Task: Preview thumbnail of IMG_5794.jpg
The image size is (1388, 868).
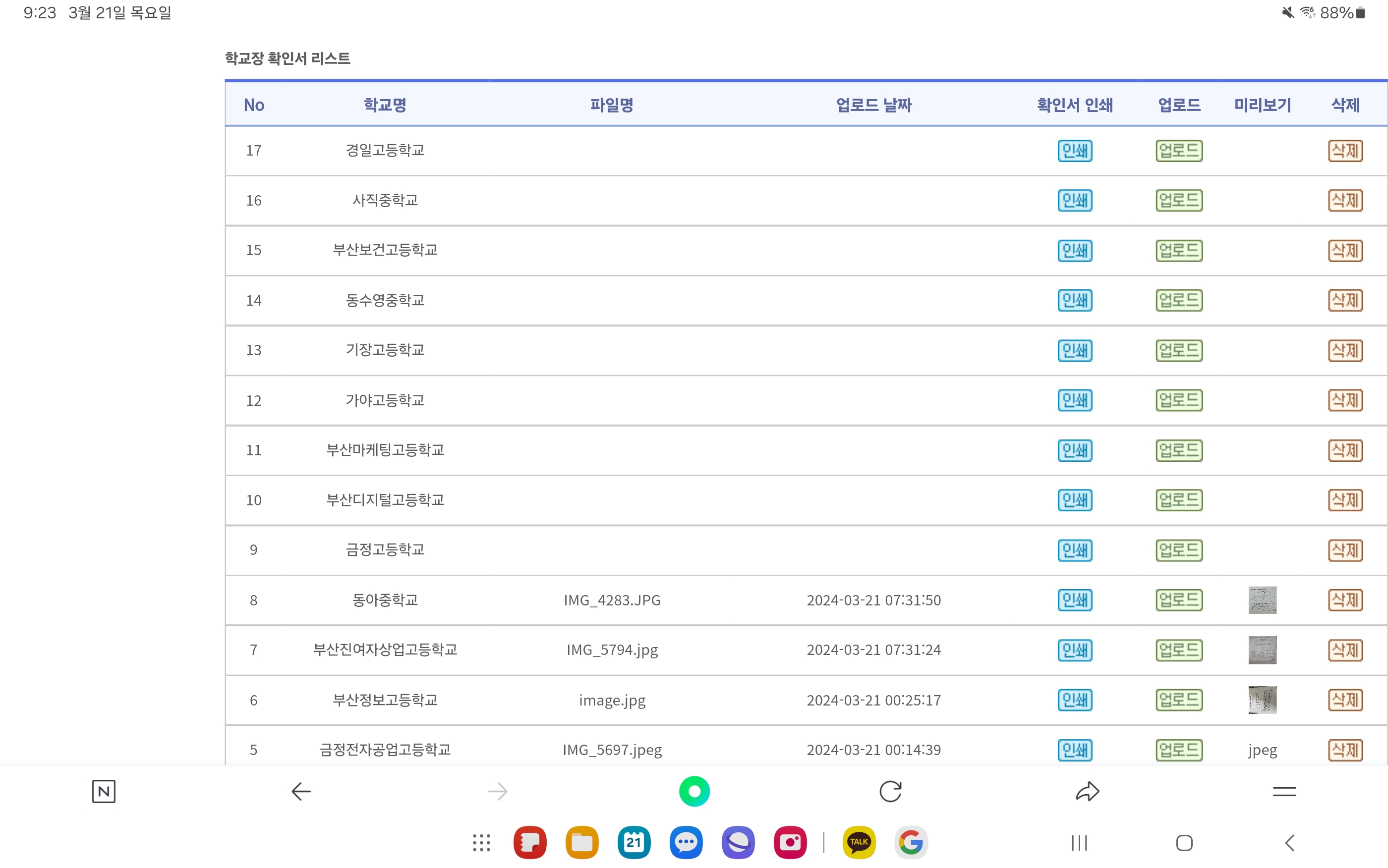Action: click(x=1262, y=650)
